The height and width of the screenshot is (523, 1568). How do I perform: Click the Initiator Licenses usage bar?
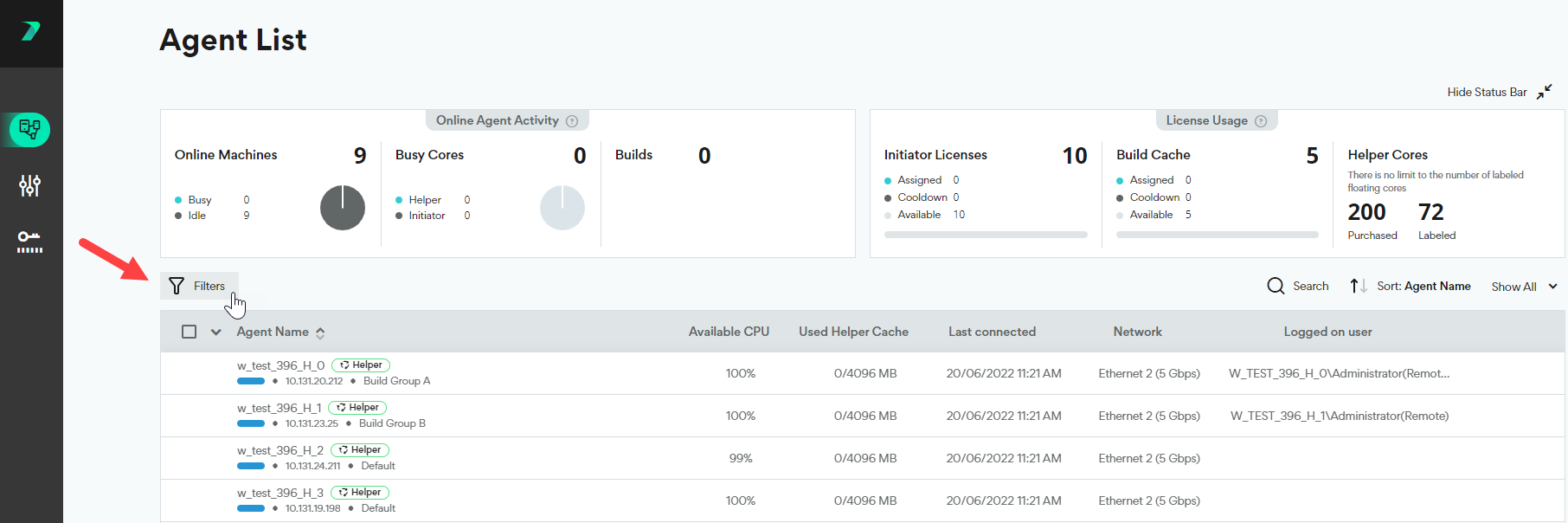pyautogui.click(x=985, y=235)
